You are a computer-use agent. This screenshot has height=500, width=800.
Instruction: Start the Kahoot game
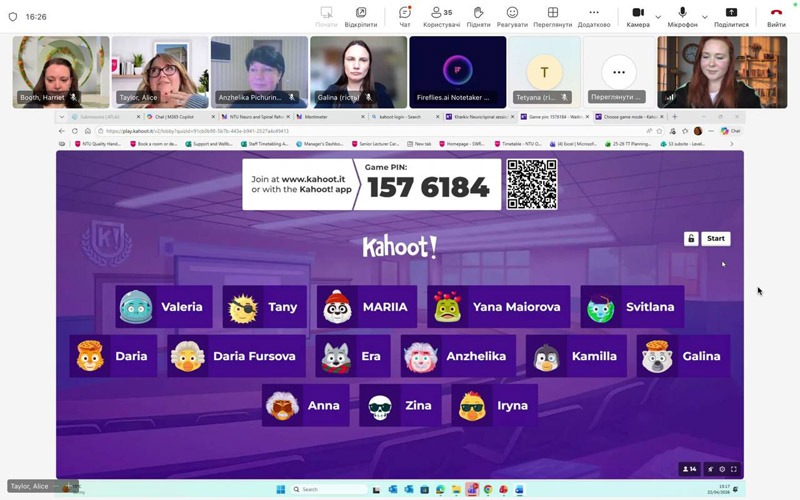(715, 239)
